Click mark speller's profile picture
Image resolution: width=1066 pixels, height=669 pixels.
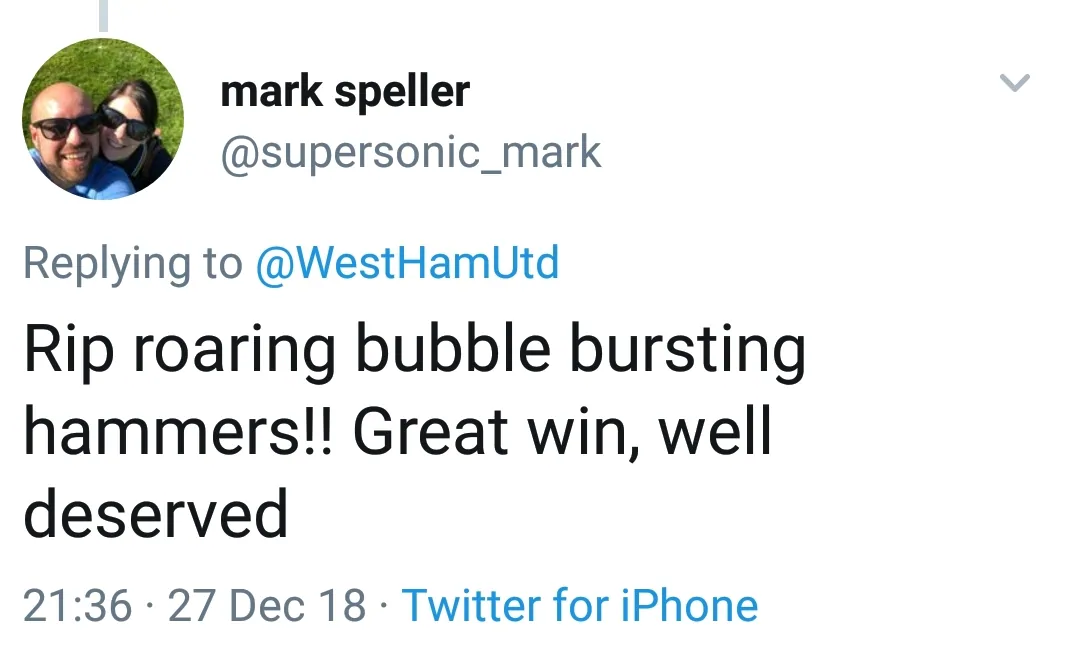click(103, 119)
